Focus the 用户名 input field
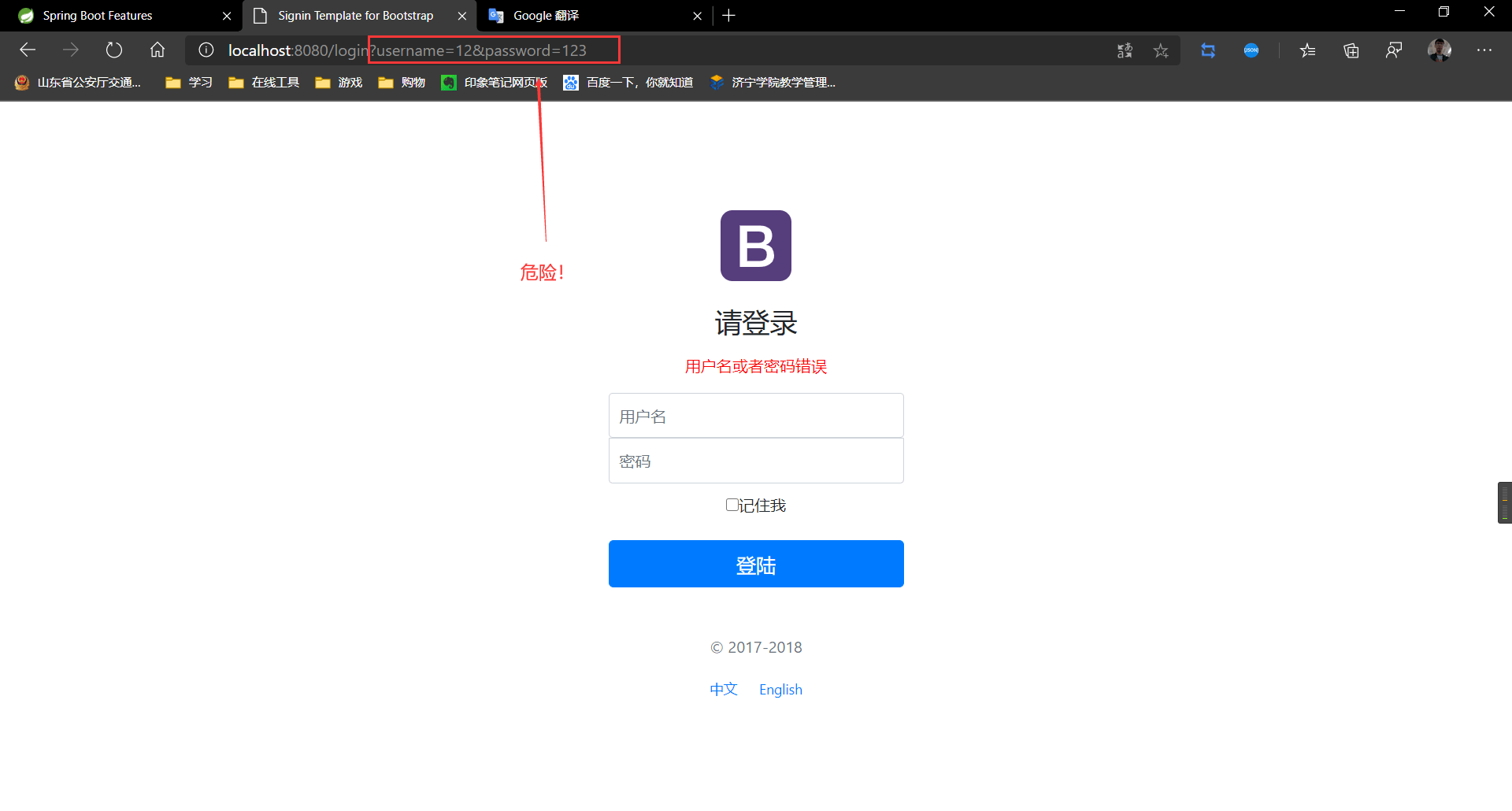 [756, 416]
